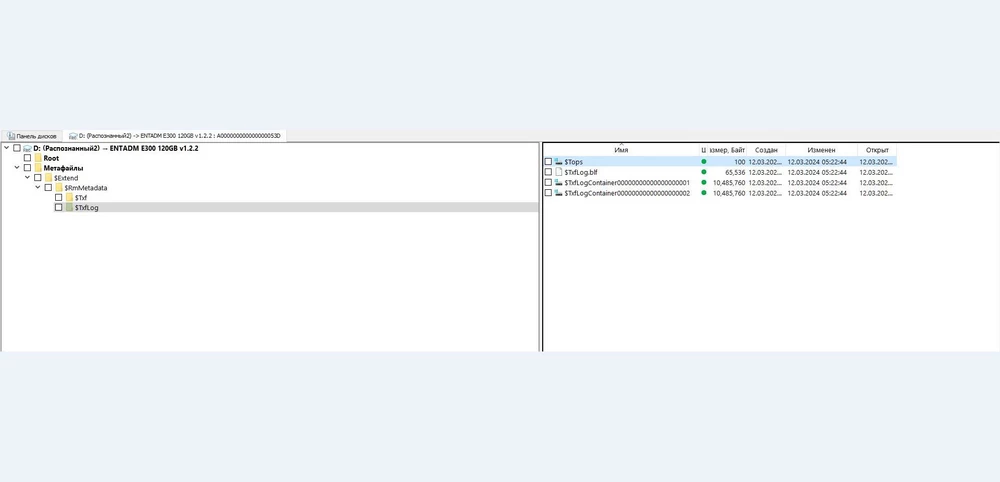Click the Root folder icon
The width and height of the screenshot is (1000, 482).
click(x=38, y=158)
